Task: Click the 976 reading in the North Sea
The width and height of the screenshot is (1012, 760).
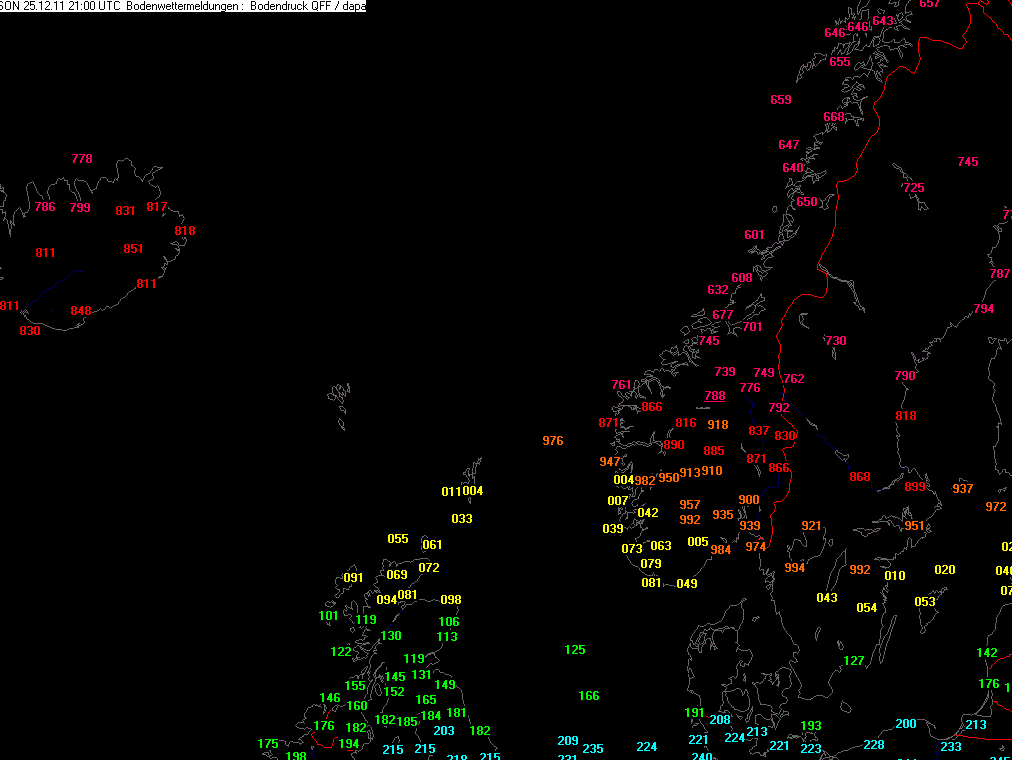Action: pos(552,441)
